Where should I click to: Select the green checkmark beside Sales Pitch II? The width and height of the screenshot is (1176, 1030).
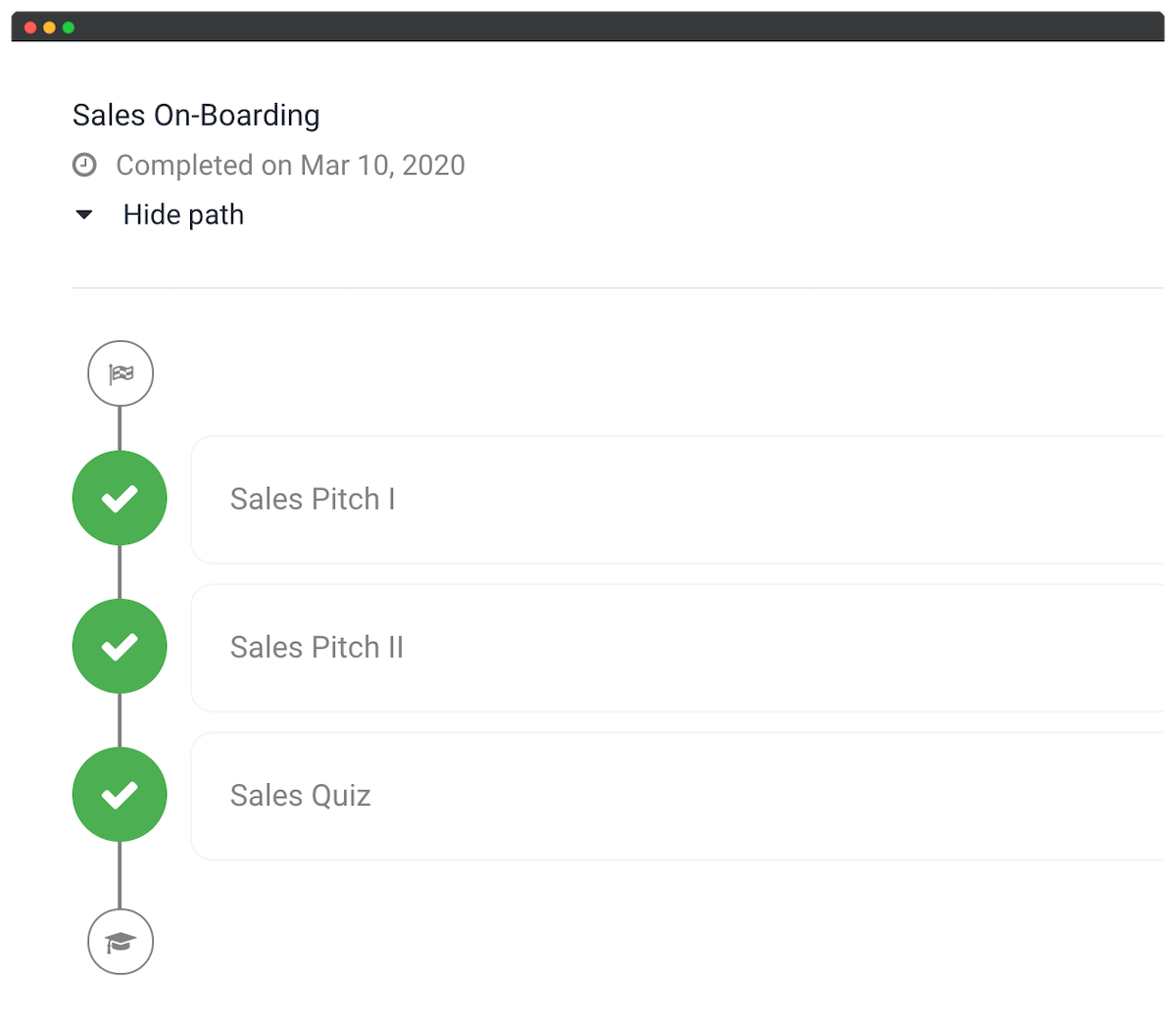click(120, 647)
